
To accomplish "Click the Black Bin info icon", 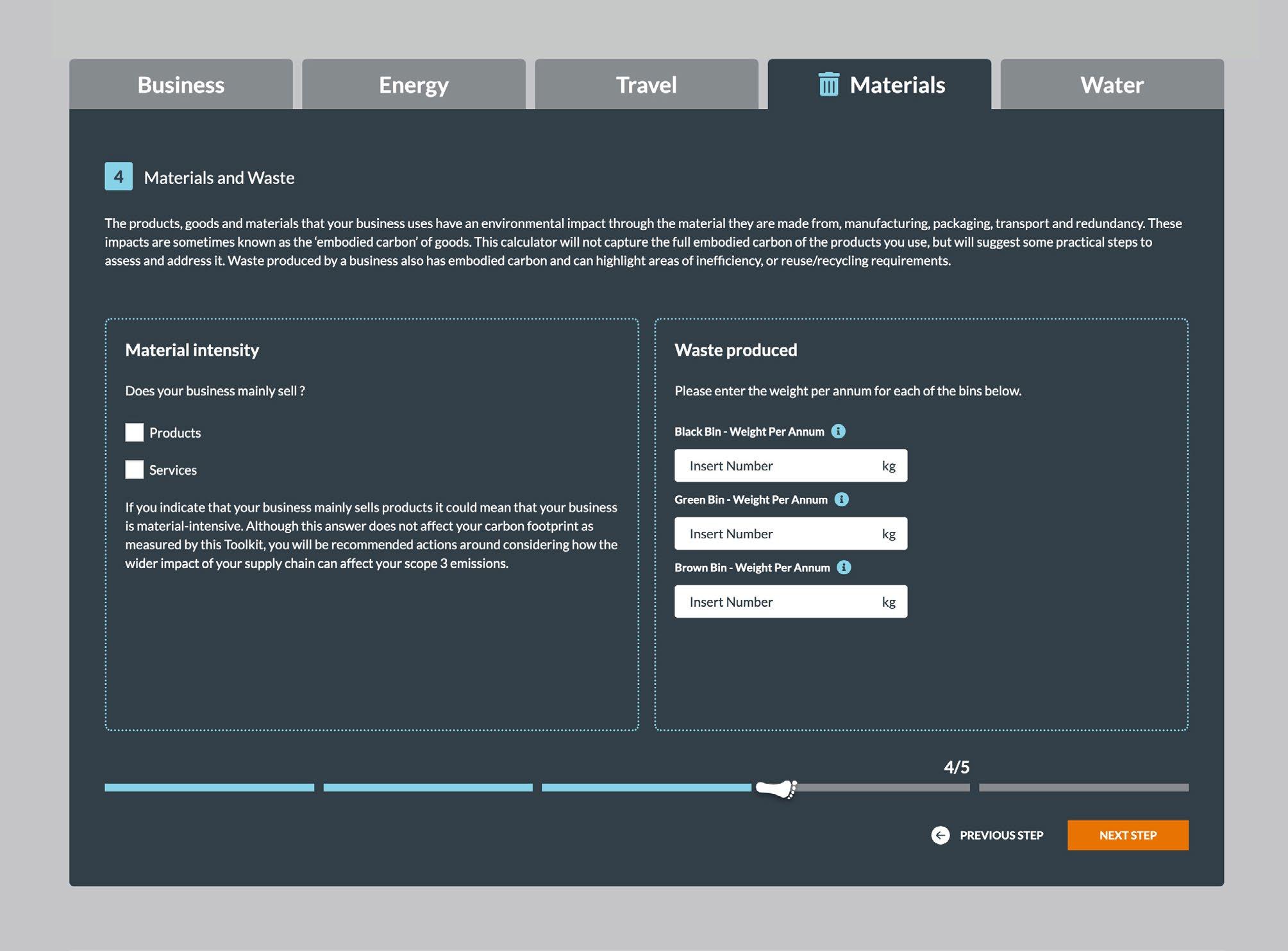I will [838, 431].
